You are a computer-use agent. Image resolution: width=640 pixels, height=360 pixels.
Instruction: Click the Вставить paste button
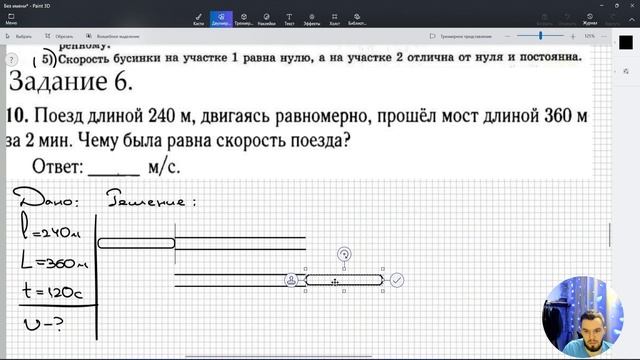[x=544, y=19]
